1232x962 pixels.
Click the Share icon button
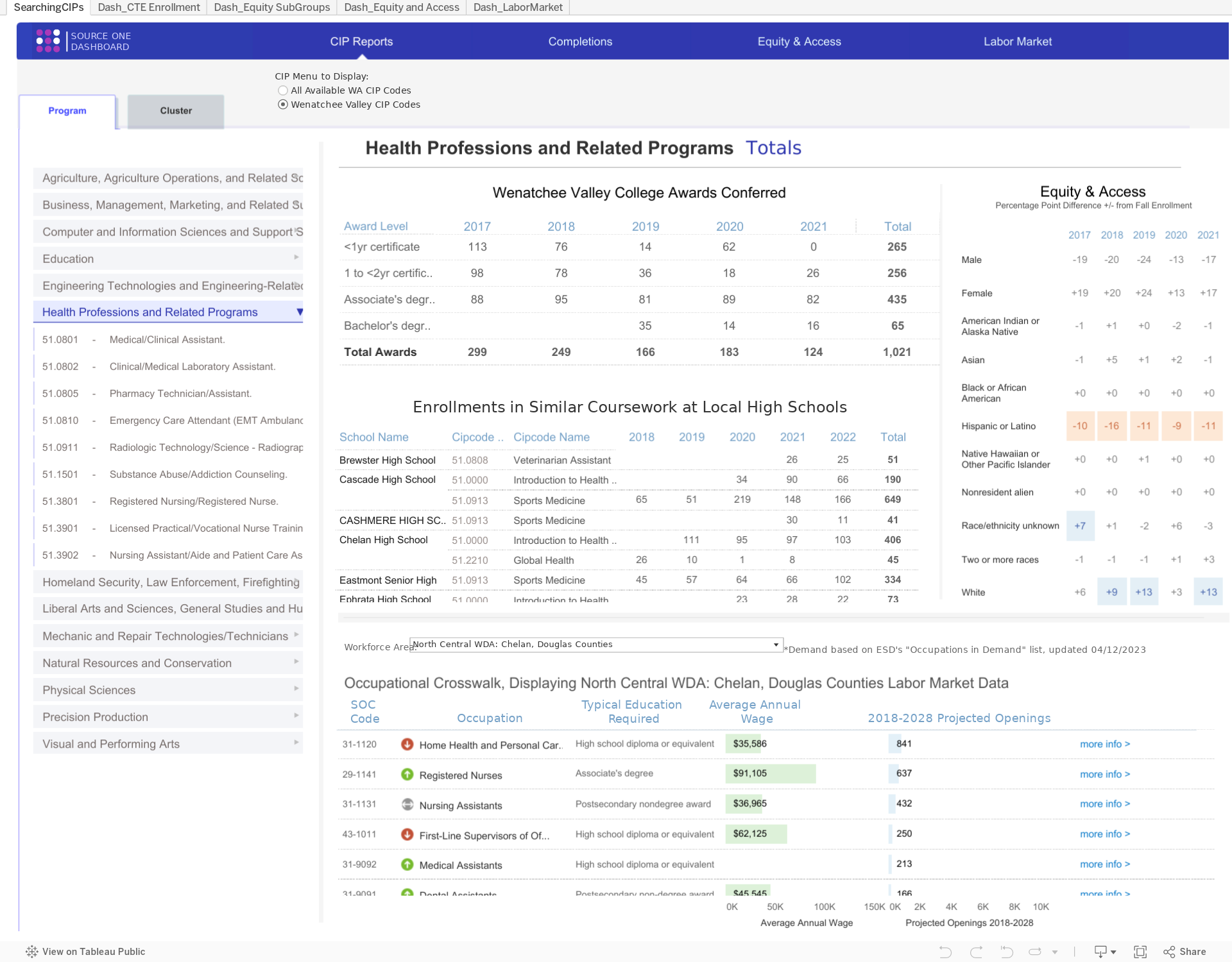[x=1185, y=952]
